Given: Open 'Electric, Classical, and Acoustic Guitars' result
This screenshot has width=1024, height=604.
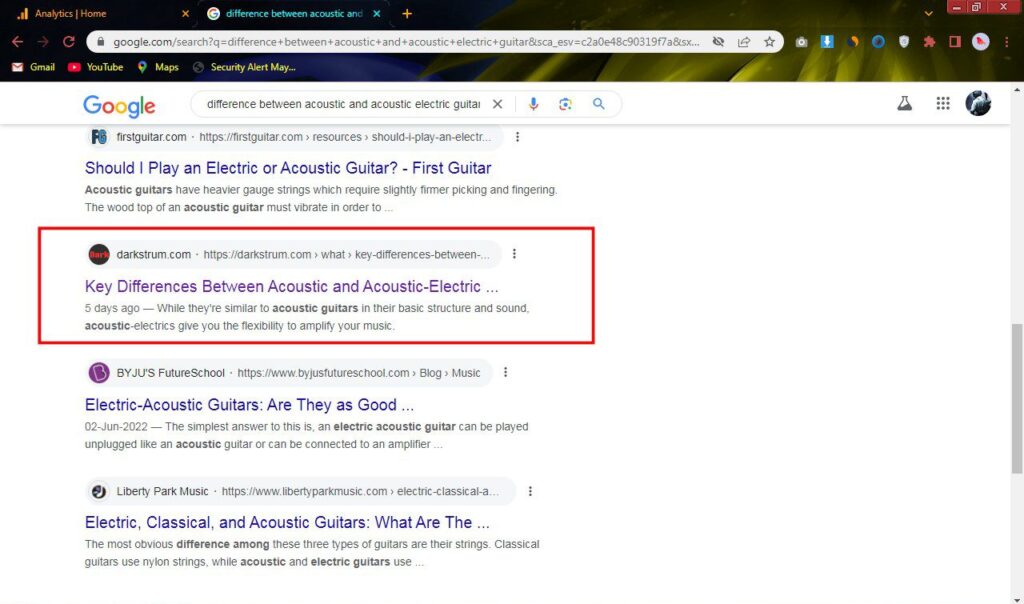Looking at the screenshot, I should click(x=287, y=522).
